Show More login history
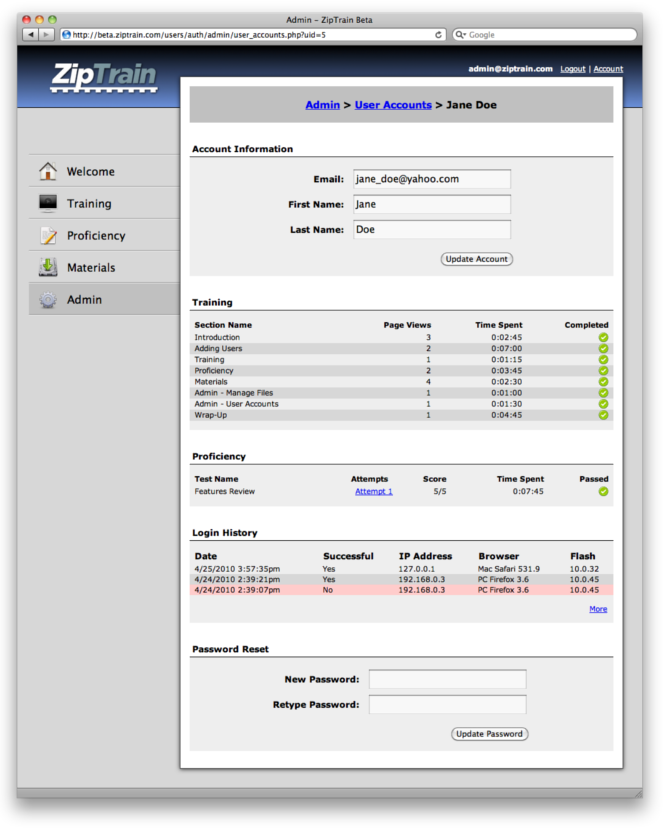 click(x=598, y=609)
